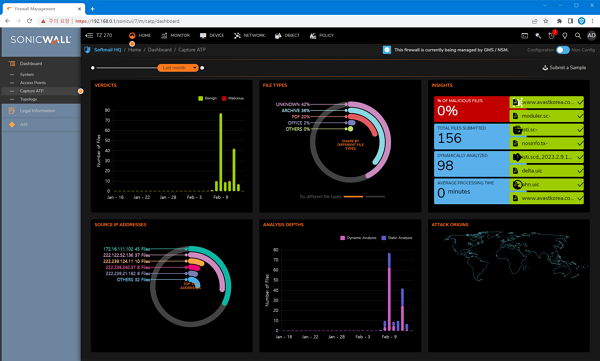This screenshot has height=361, width=600.
Task: Open a new browser tab with the plus icon
Action: (92, 8)
